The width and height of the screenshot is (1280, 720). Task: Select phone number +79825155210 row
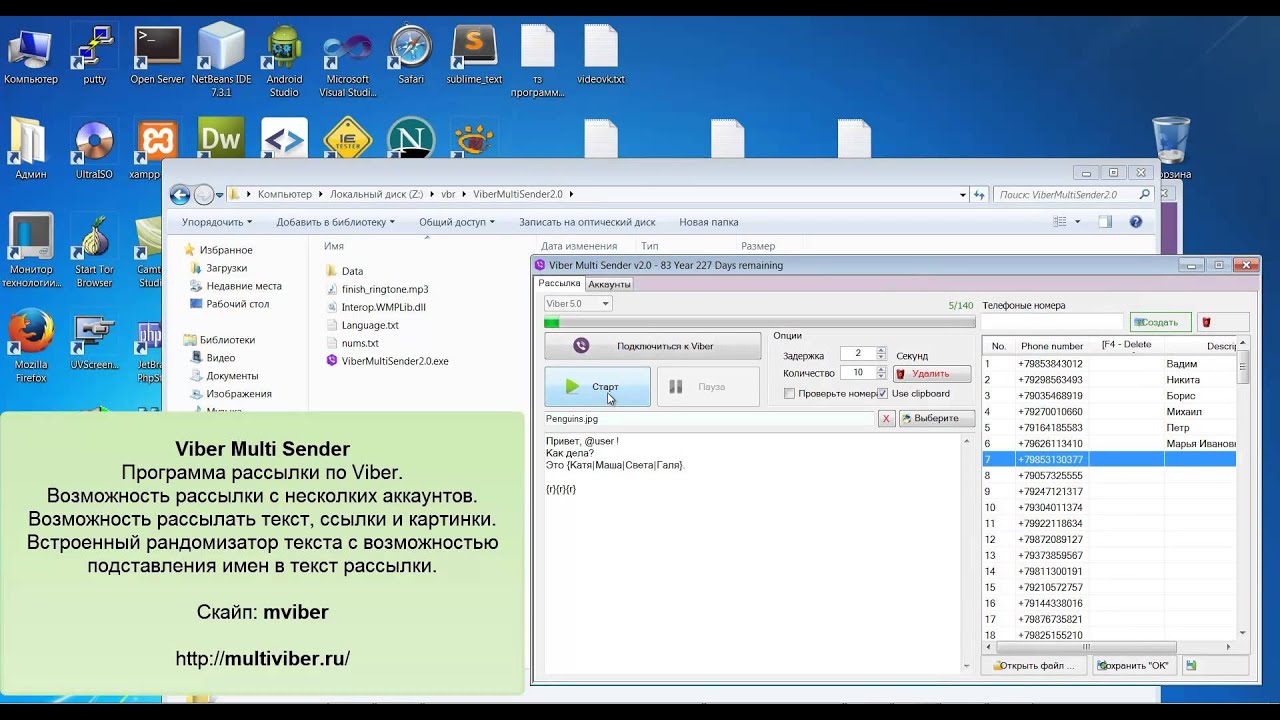[1109, 635]
